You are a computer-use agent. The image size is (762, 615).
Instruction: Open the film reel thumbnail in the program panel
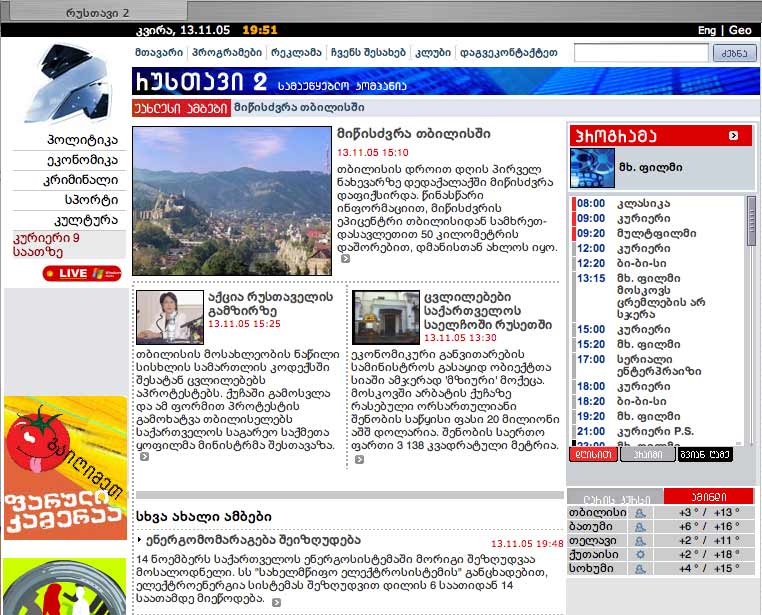592,168
